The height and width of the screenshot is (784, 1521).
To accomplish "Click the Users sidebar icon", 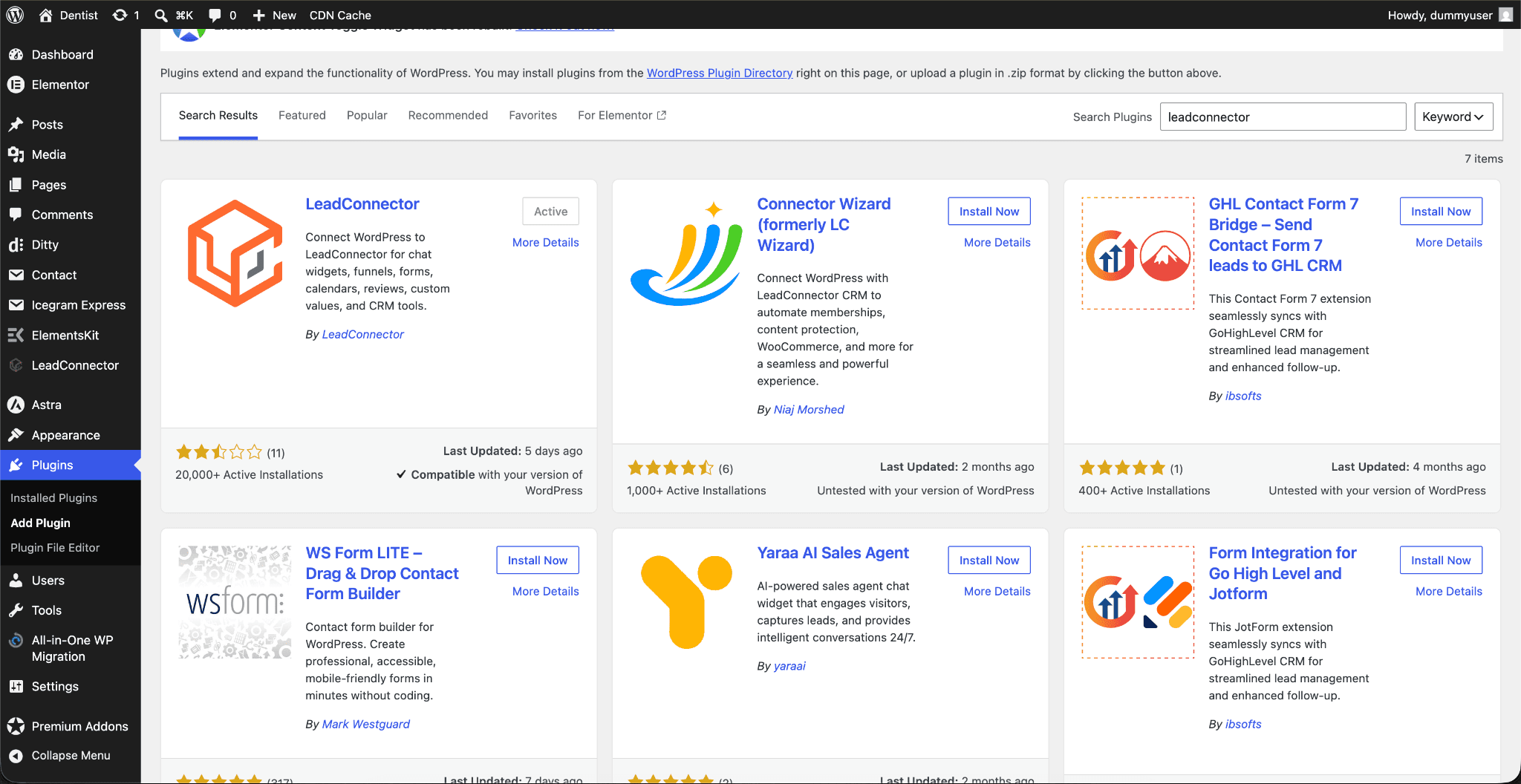I will point(16,581).
